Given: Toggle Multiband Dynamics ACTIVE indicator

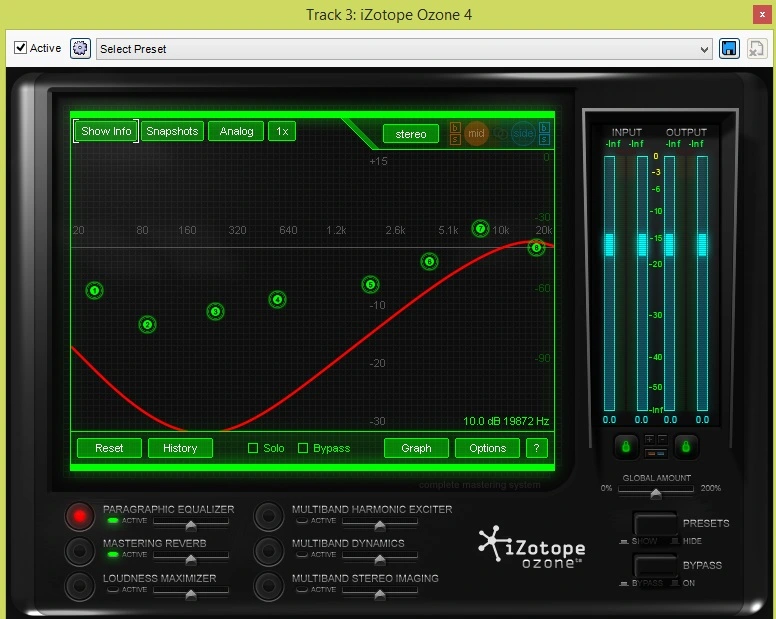Looking at the screenshot, I should point(302,554).
